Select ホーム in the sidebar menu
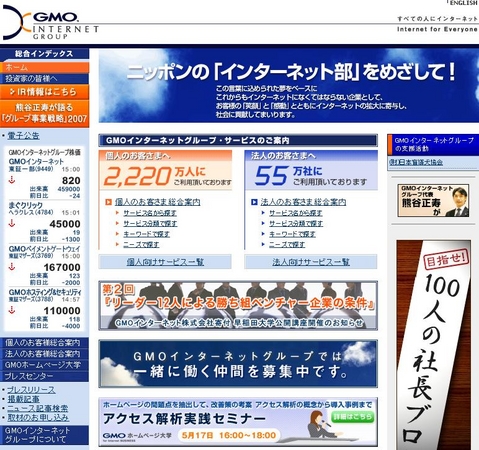 pos(44,67)
